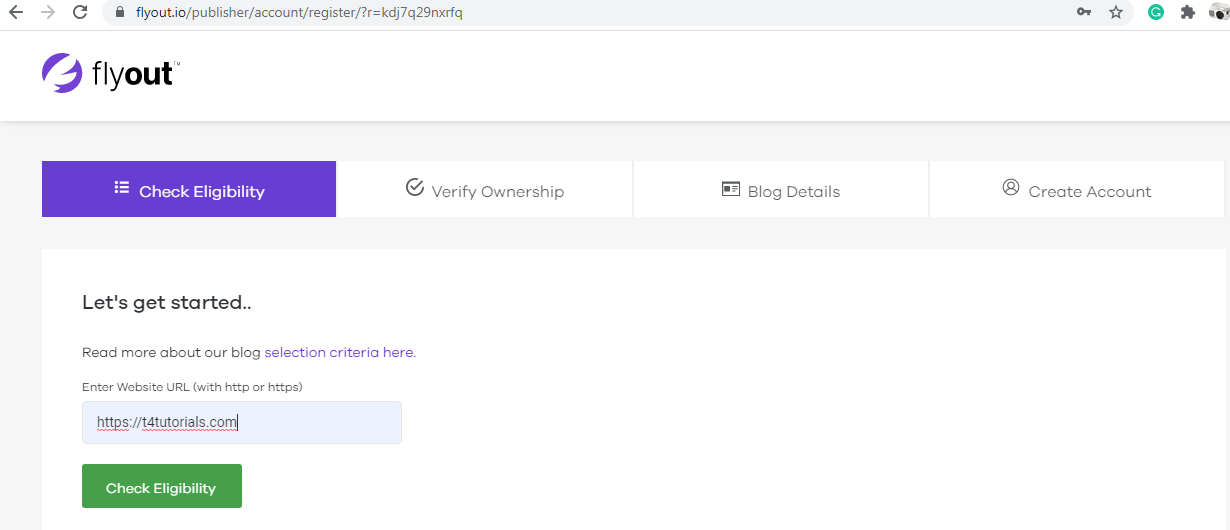This screenshot has width=1230, height=530.
Task: Click the flyout logo
Action: point(111,73)
